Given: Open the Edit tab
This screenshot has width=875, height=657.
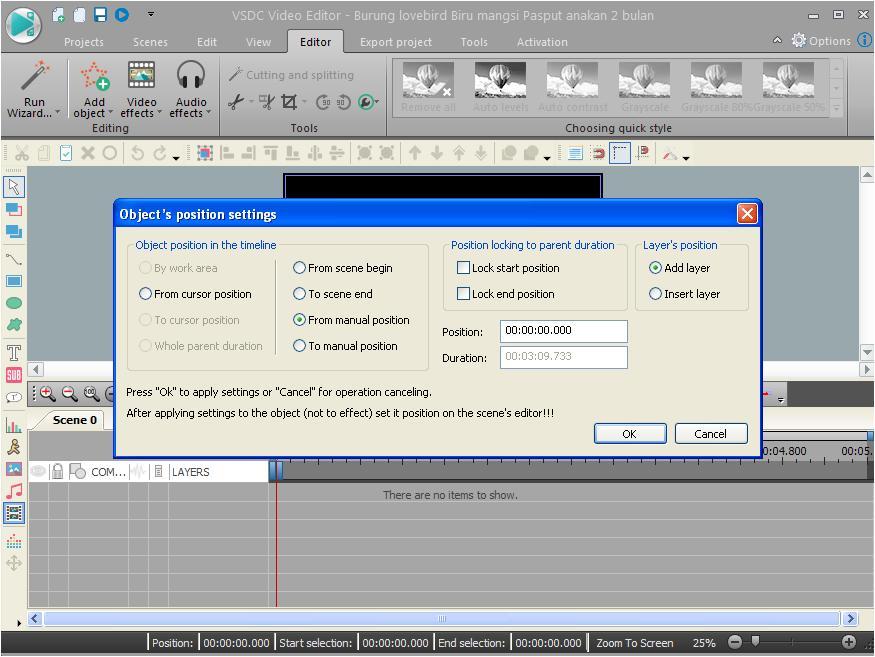Looking at the screenshot, I should pyautogui.click(x=206, y=42).
